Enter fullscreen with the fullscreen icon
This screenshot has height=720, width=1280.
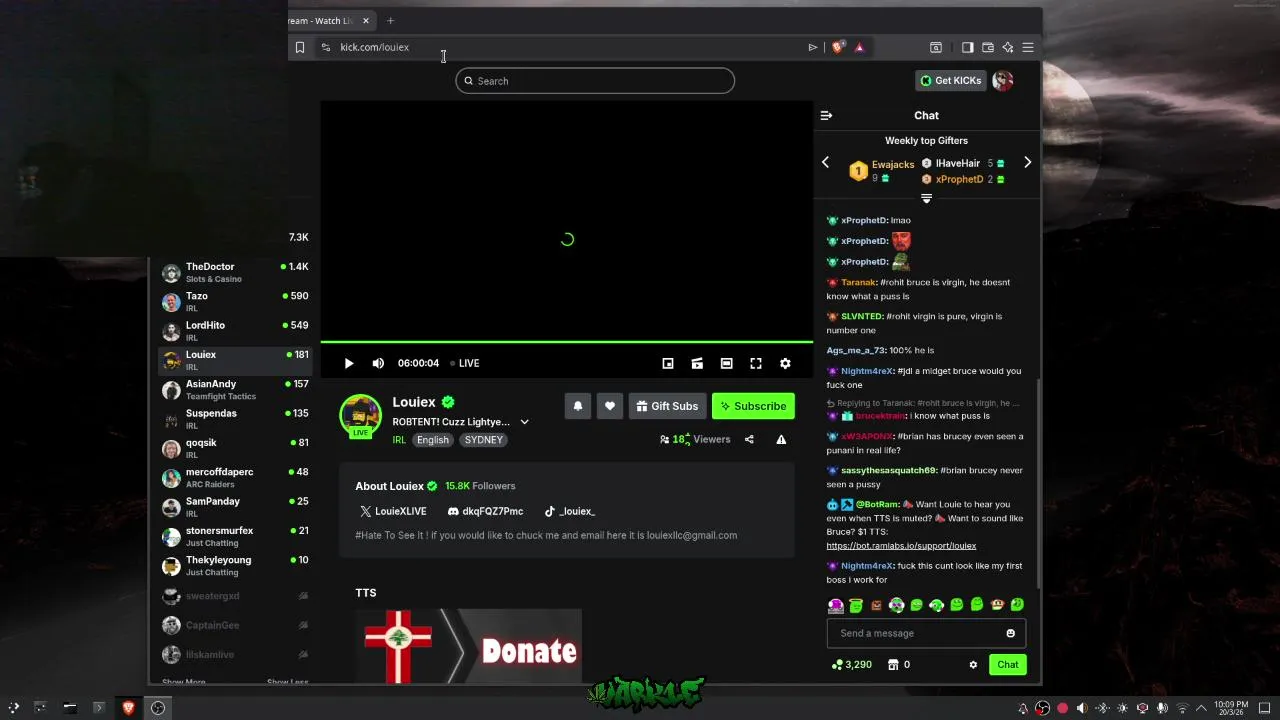[x=756, y=363]
